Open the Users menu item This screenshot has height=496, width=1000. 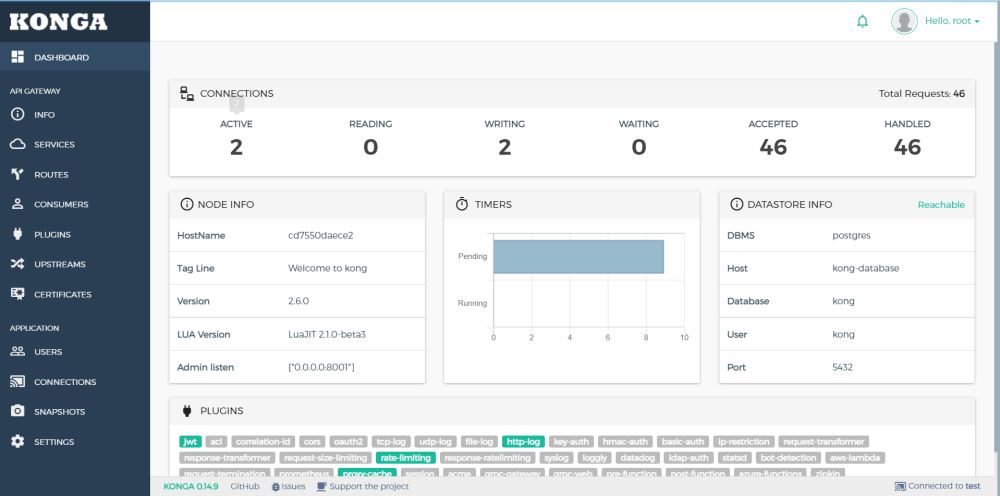tap(48, 352)
